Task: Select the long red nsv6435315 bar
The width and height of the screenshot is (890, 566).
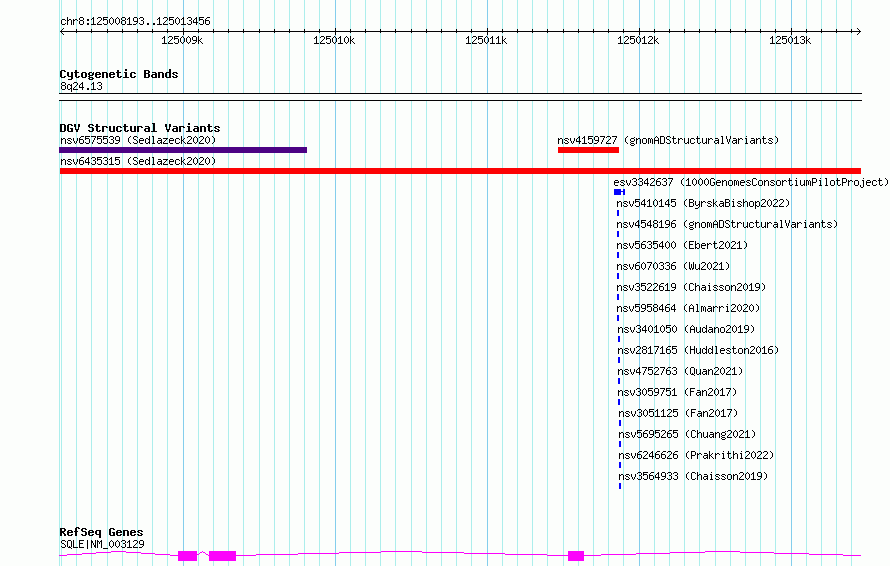Action: 460,171
